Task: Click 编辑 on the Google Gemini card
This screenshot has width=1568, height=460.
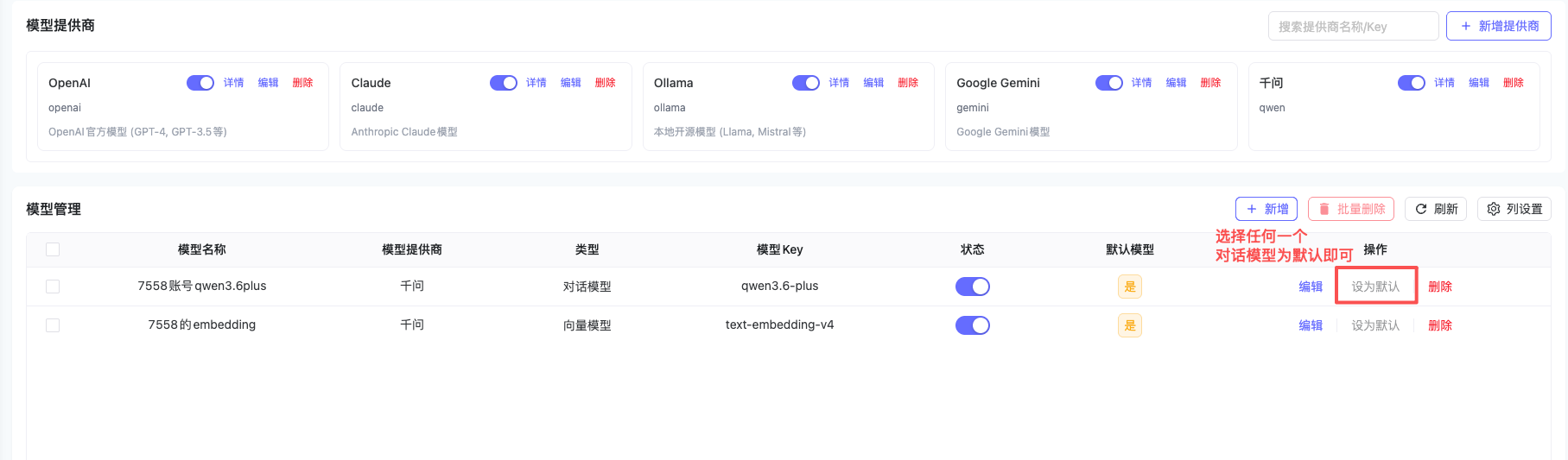Action: tap(1177, 83)
